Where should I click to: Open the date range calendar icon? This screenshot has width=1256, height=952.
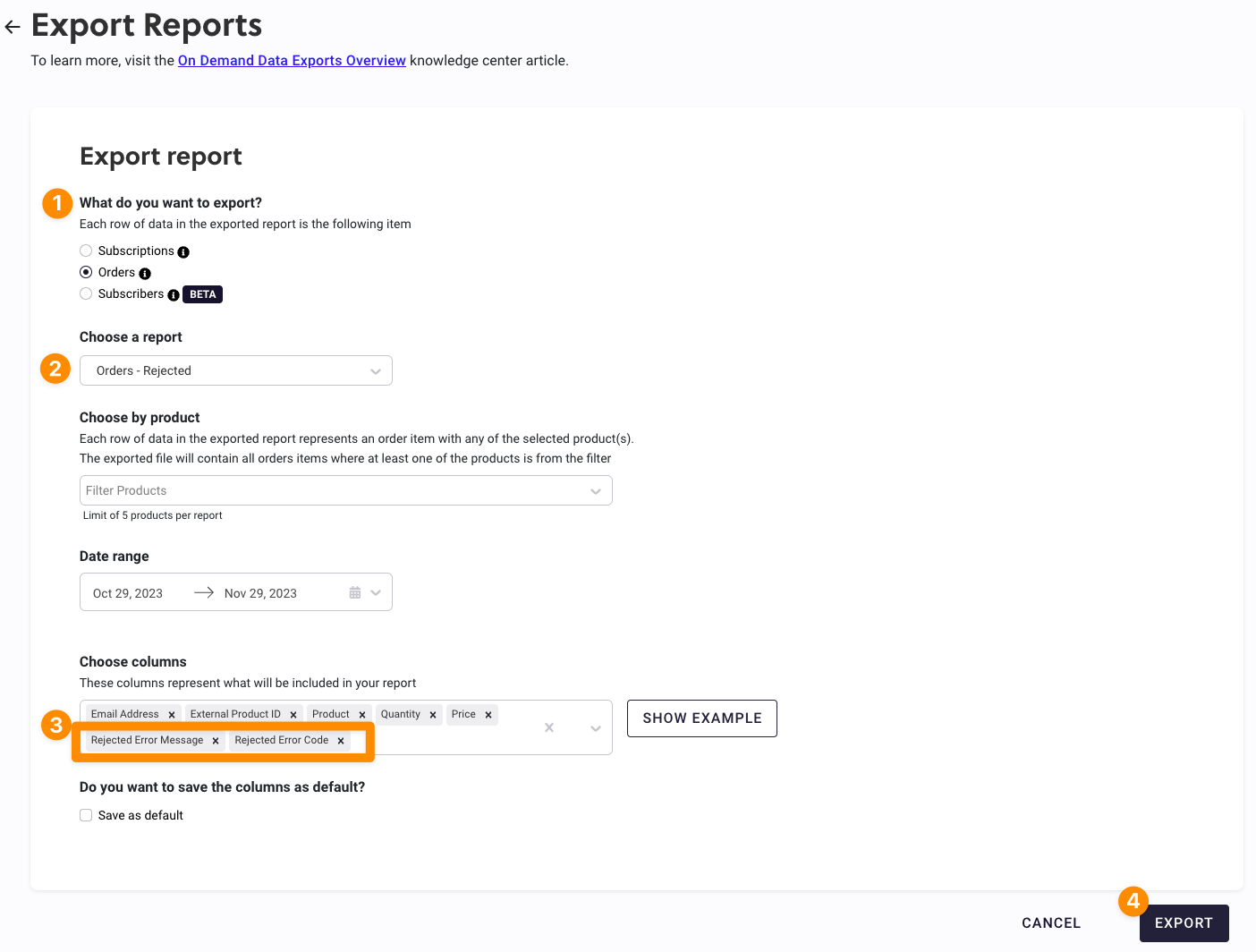(x=355, y=593)
